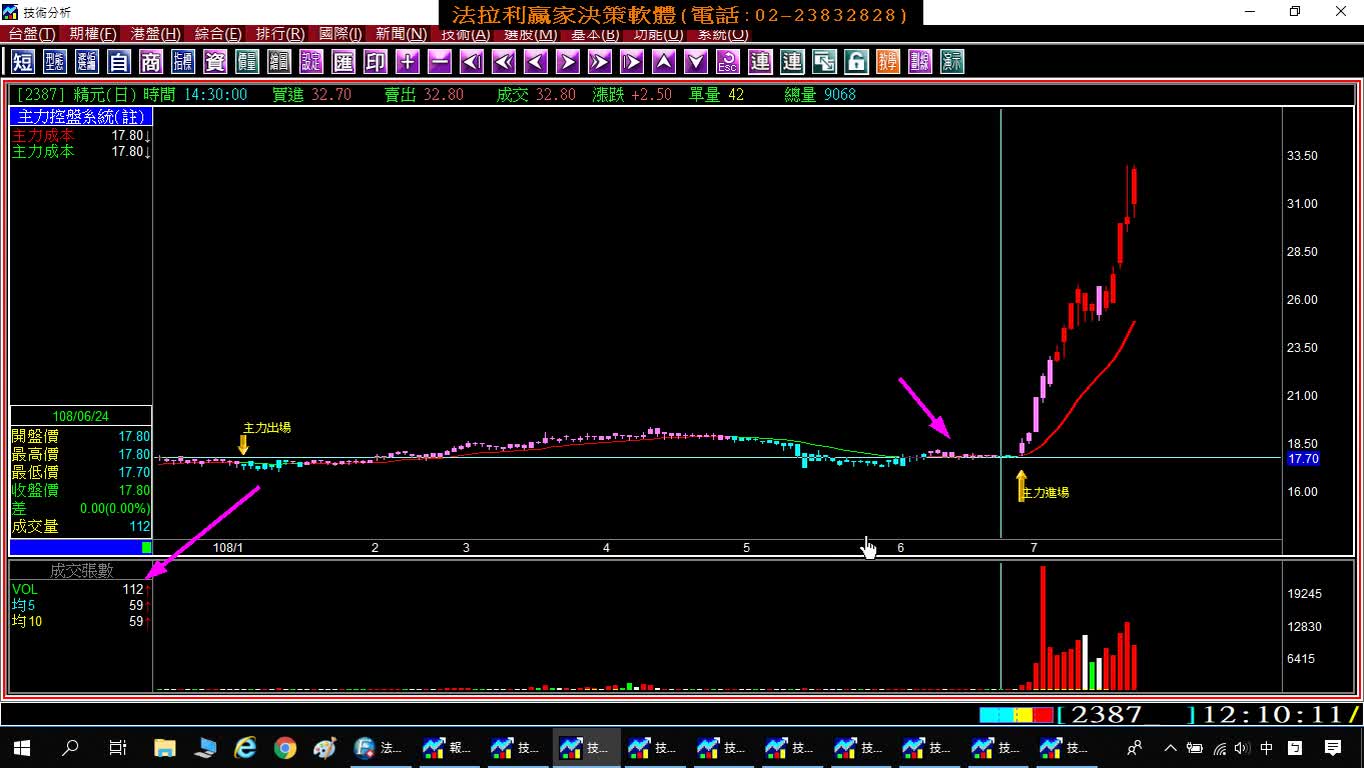The image size is (1364, 768).
Task: Click the 繪圖 drawing toolbar icon
Action: pyautogui.click(x=279, y=62)
